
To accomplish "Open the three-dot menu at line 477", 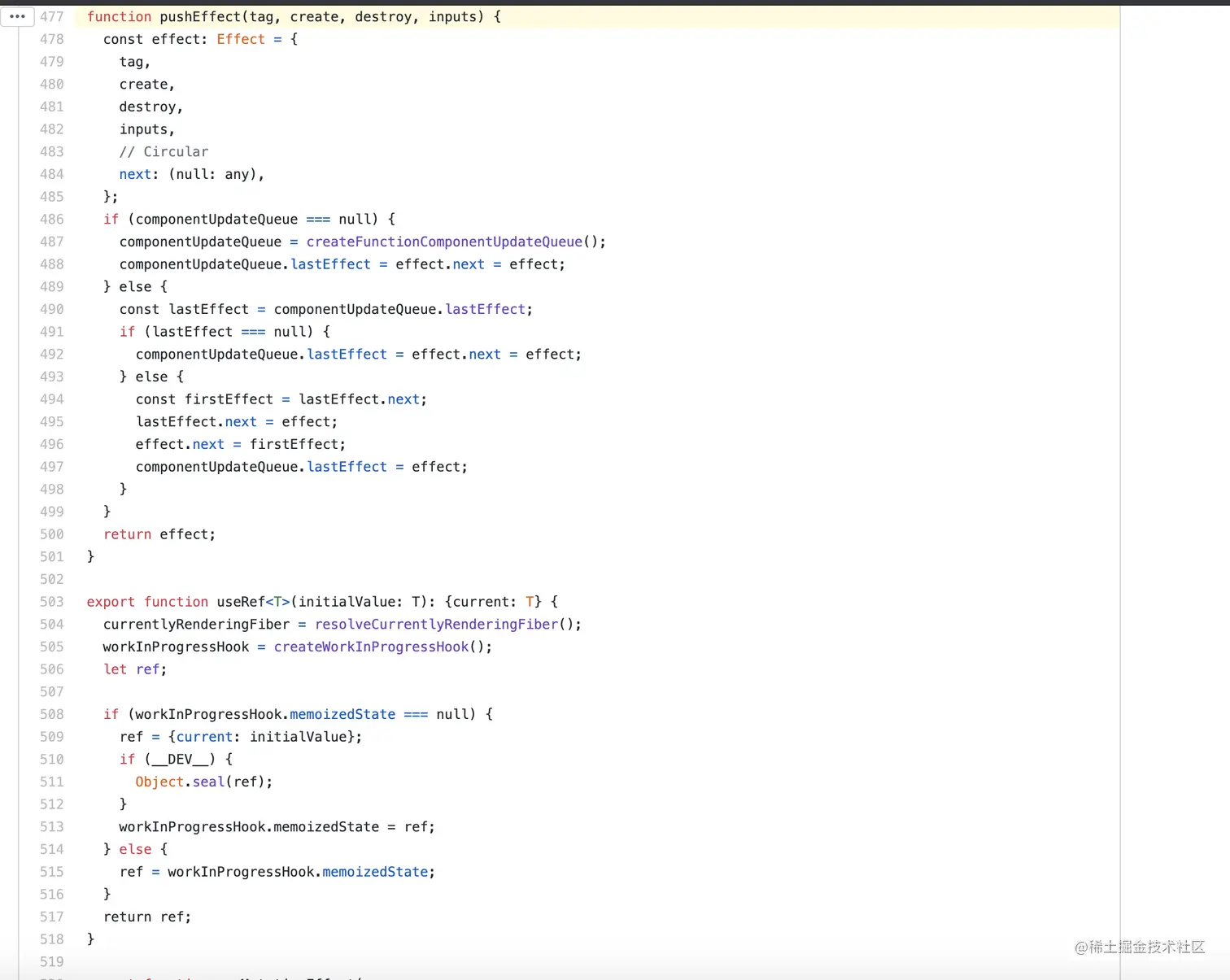I will pyautogui.click(x=17, y=16).
